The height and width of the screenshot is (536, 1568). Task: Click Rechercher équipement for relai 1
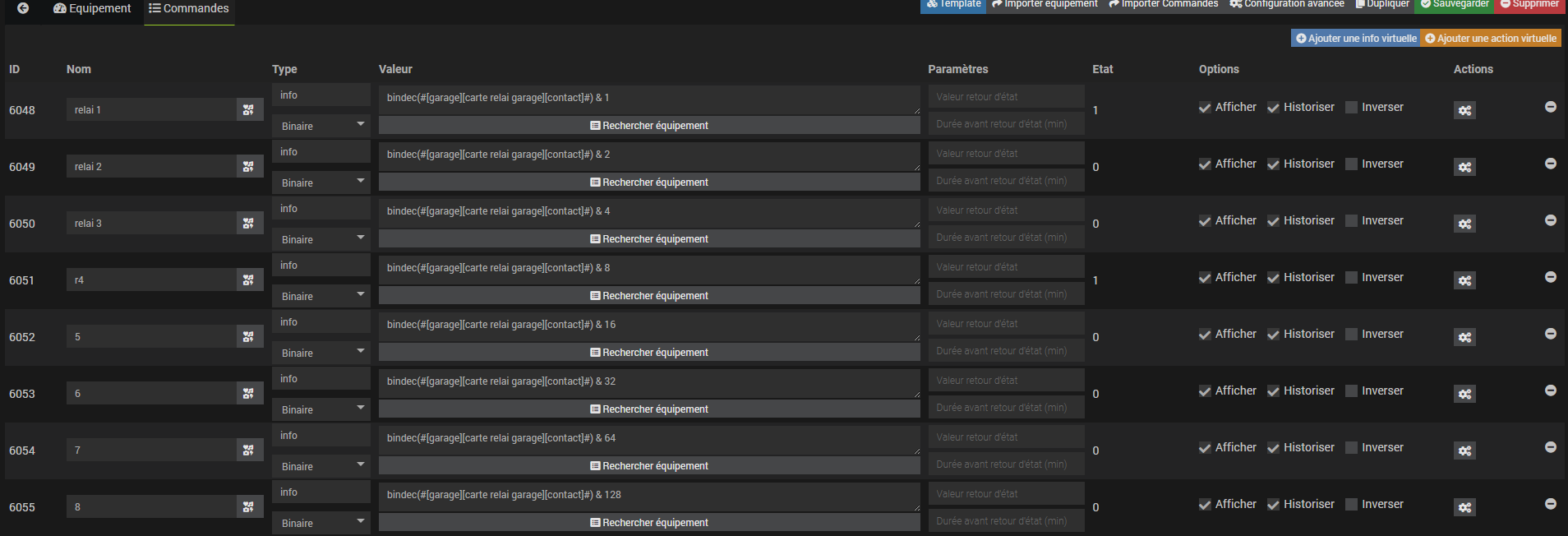[649, 125]
